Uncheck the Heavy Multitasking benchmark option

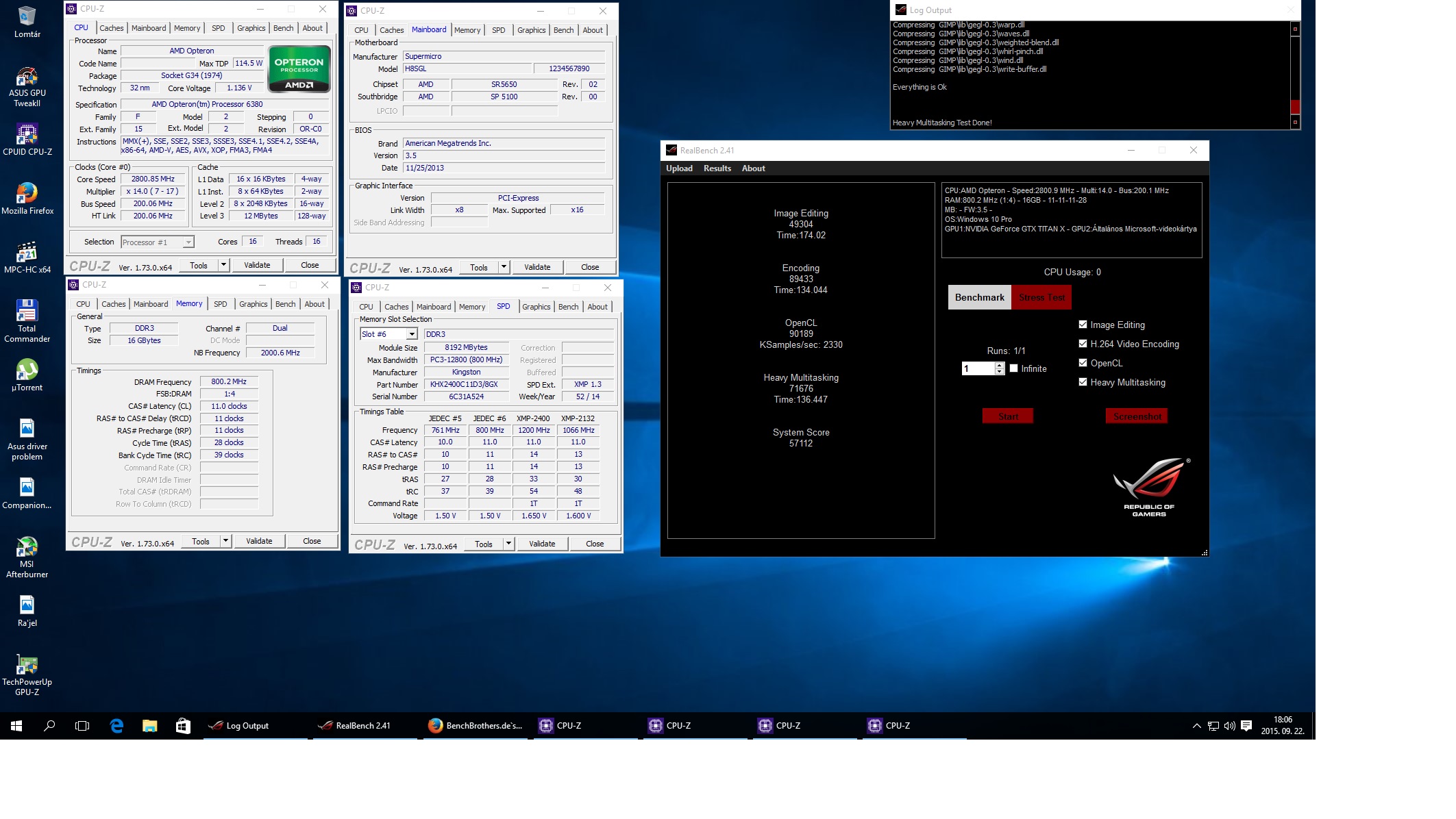(x=1083, y=382)
